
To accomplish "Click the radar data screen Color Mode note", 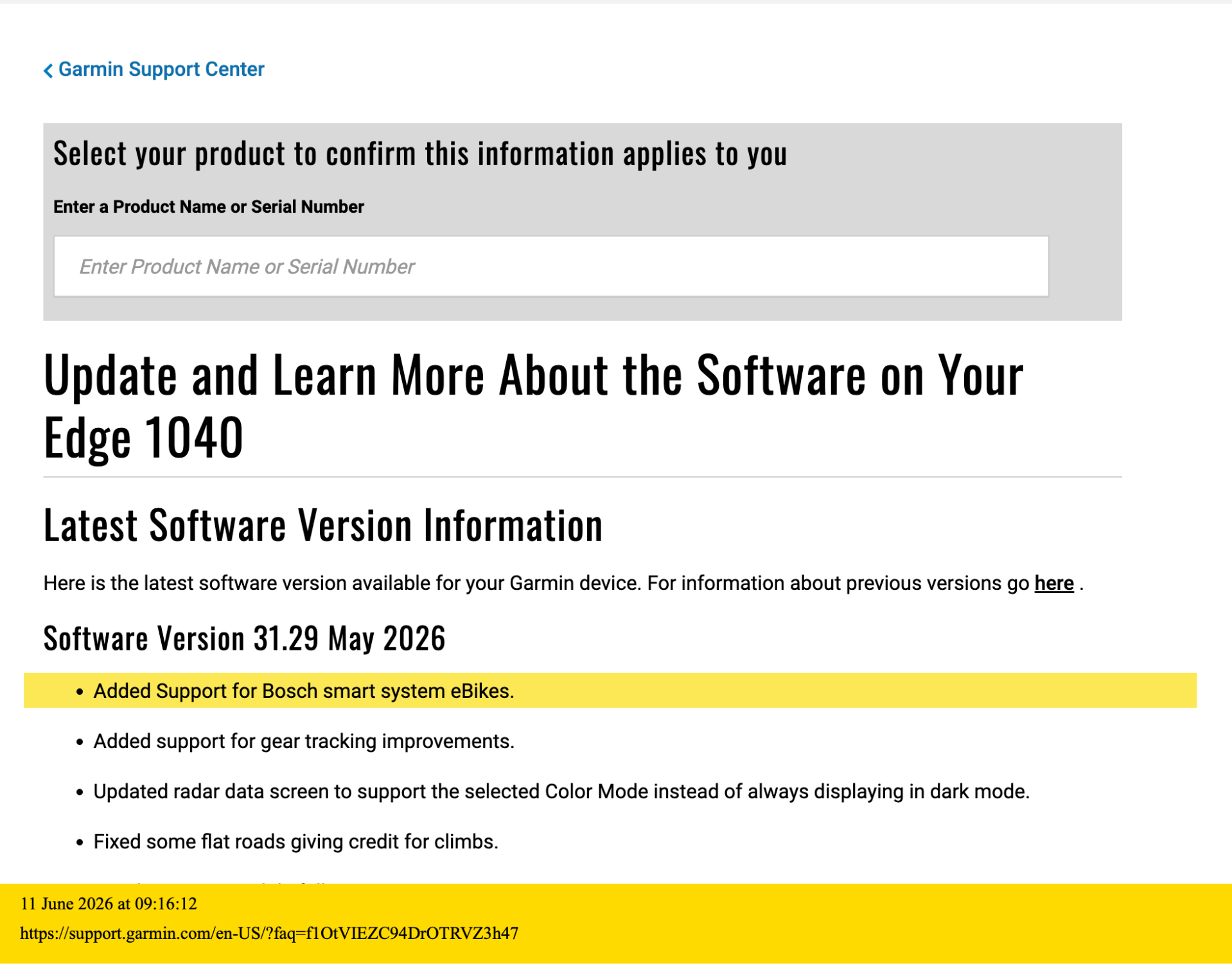I will click(561, 791).
